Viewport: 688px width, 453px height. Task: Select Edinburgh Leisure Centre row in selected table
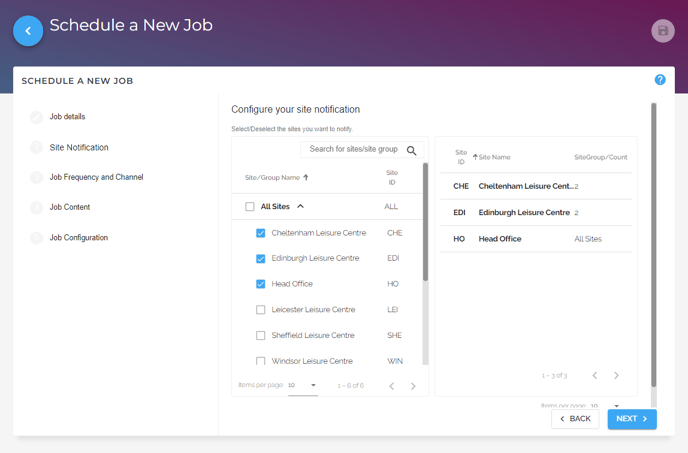(536, 212)
